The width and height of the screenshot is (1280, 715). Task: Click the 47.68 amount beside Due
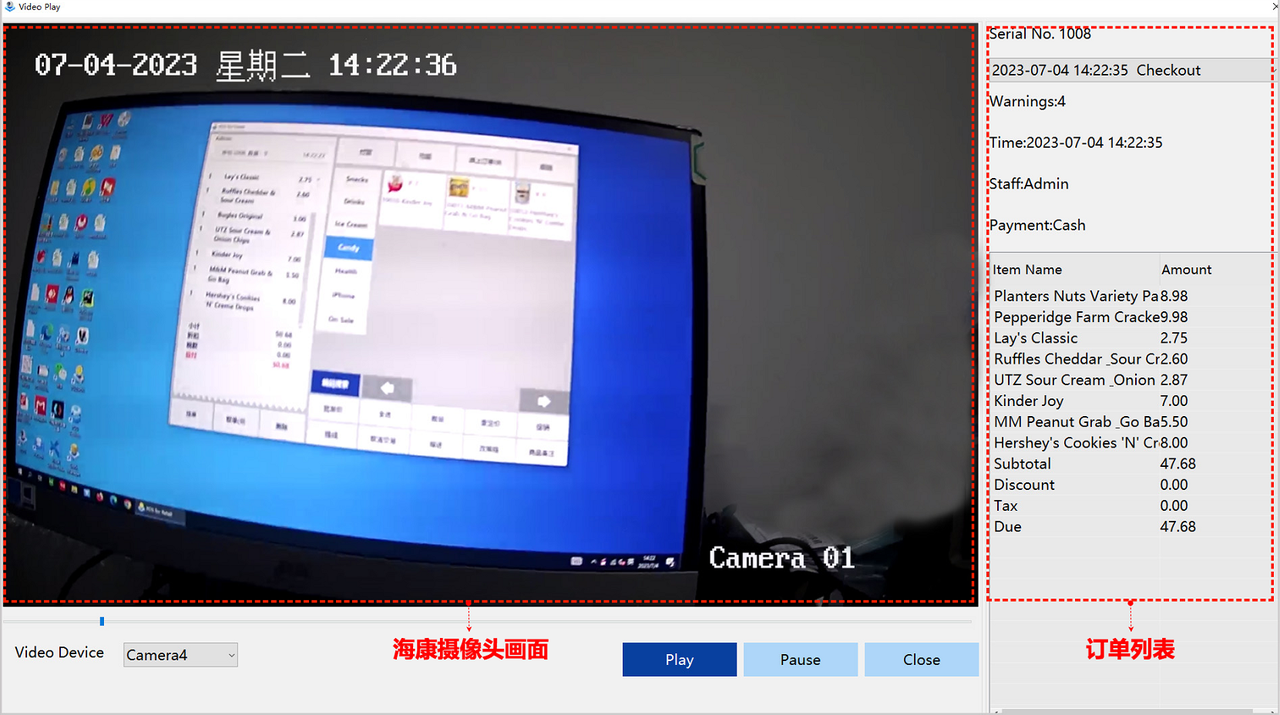click(x=1178, y=527)
